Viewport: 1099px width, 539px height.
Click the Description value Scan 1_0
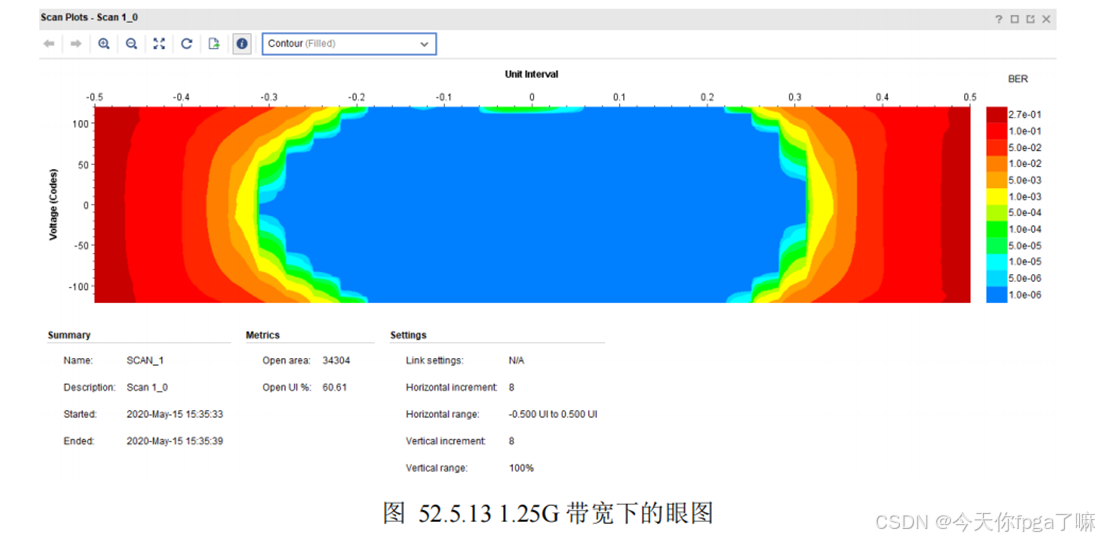click(x=146, y=387)
